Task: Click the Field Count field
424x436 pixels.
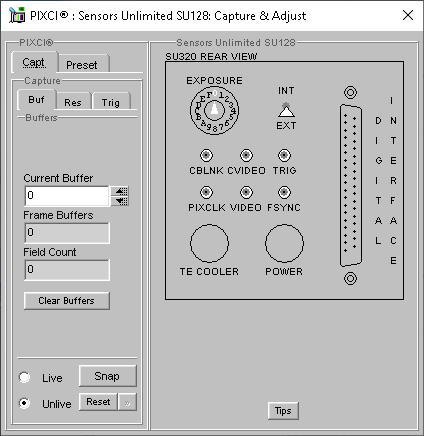Action: point(67,270)
